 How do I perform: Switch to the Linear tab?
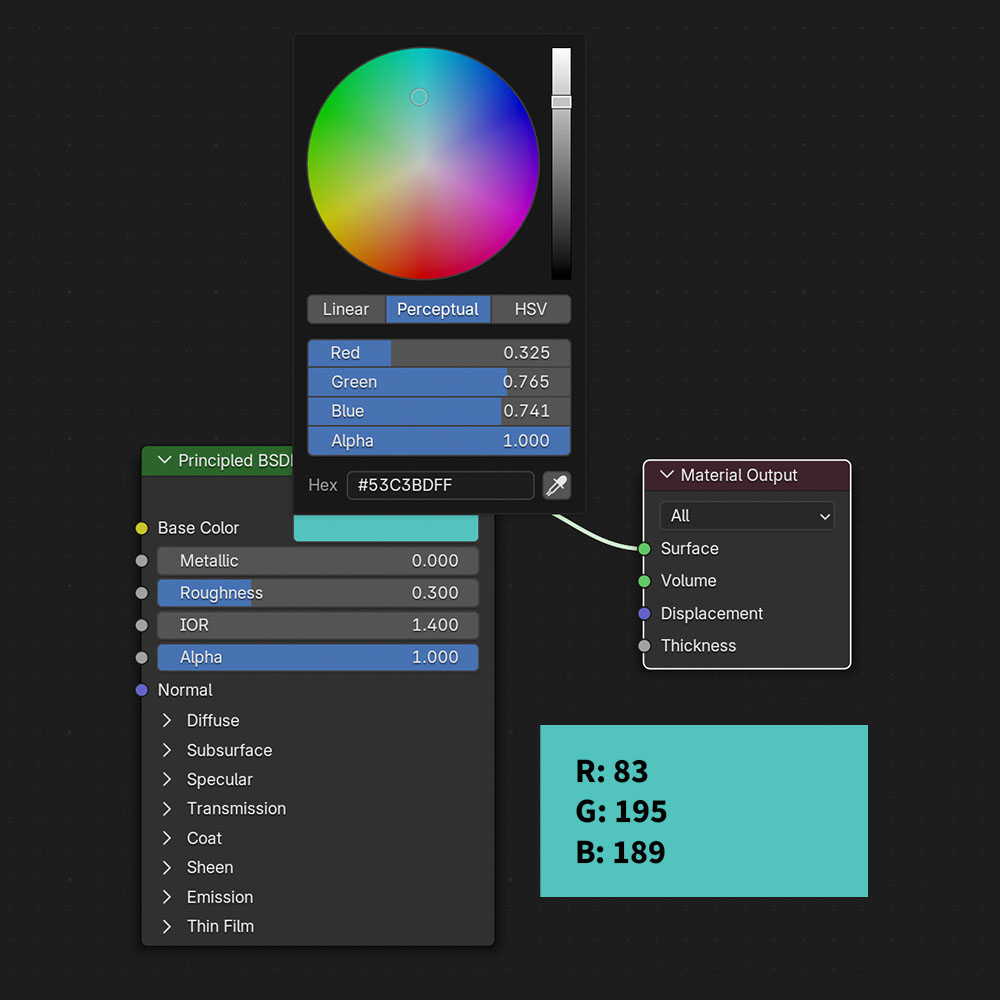click(x=347, y=309)
